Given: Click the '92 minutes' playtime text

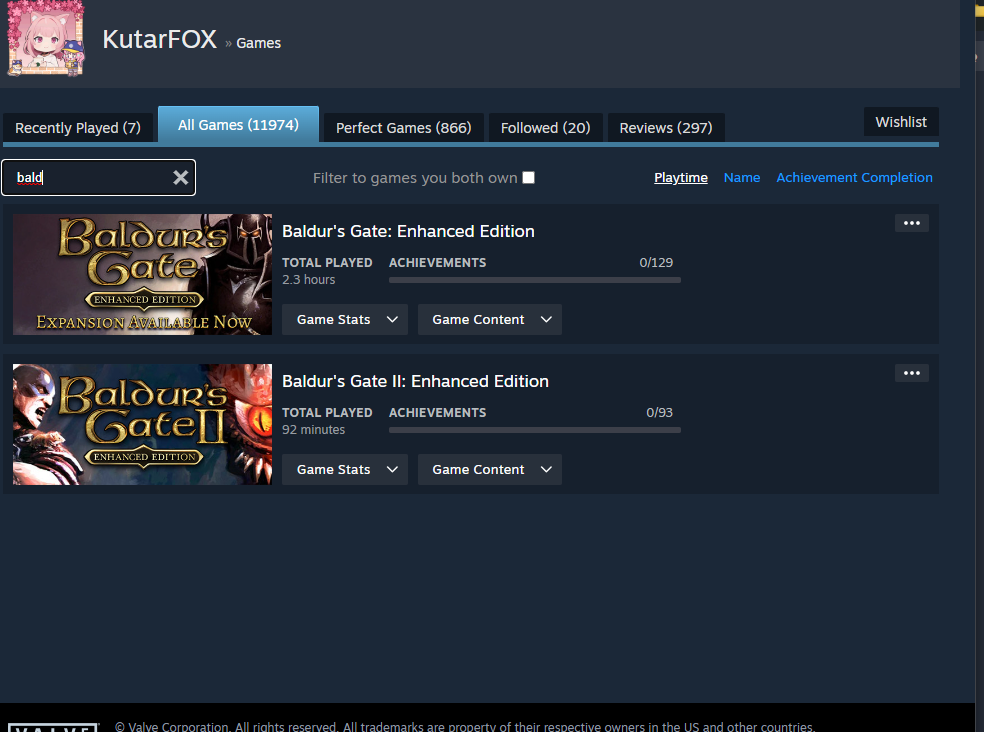Looking at the screenshot, I should pyautogui.click(x=313, y=429).
